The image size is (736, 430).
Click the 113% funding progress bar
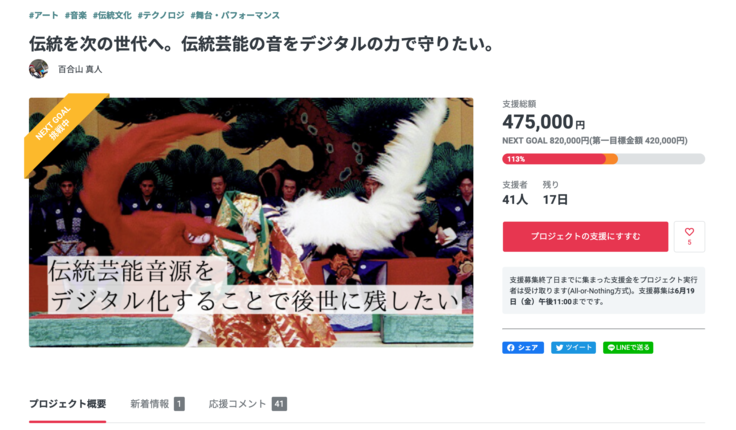tap(604, 159)
